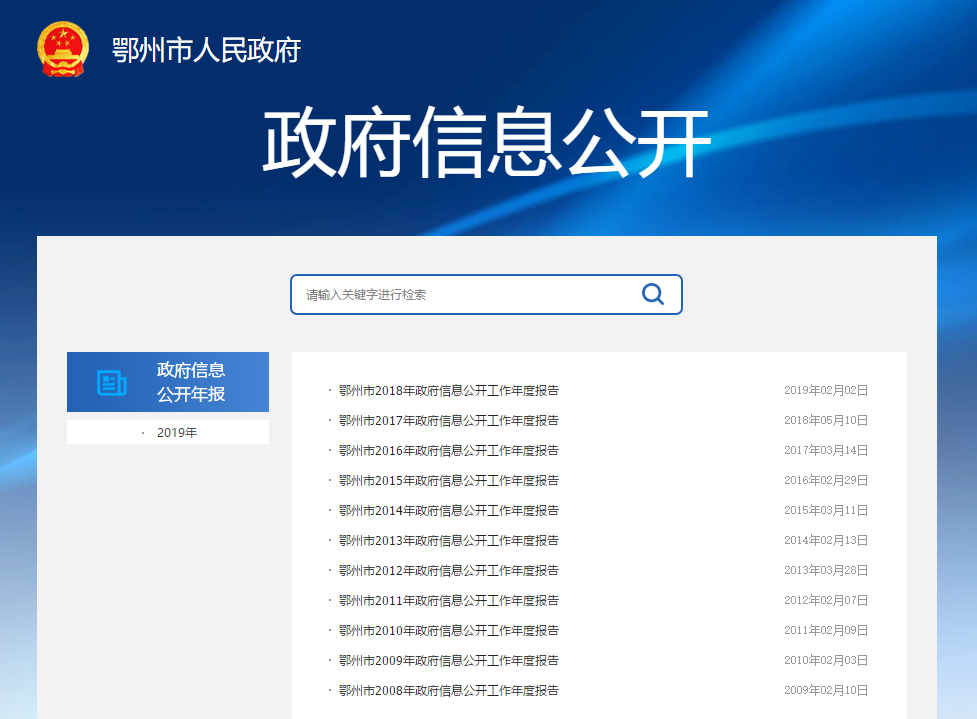
Task: Click the magnifier search icon
Action: click(652, 294)
